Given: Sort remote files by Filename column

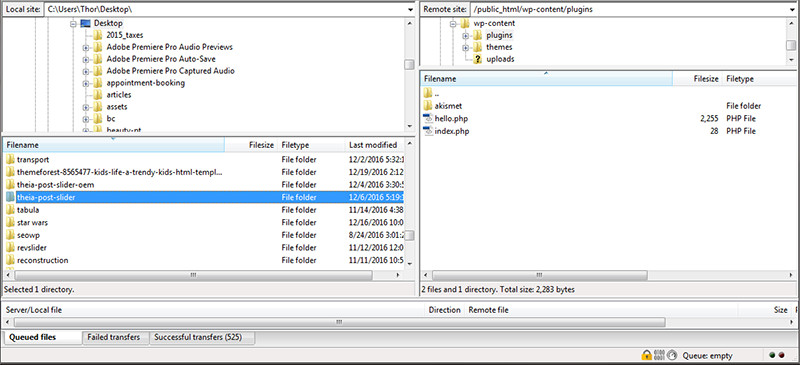Looking at the screenshot, I should [546, 79].
